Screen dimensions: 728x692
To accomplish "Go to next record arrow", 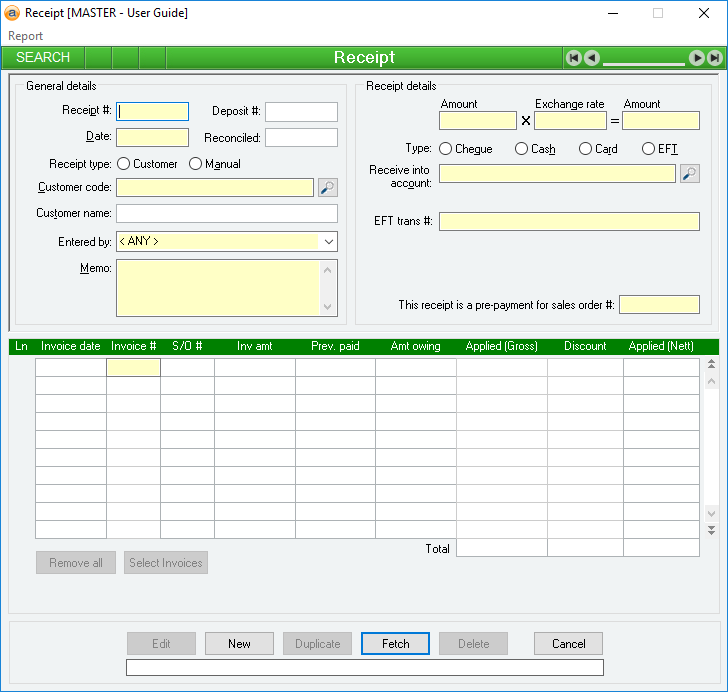I will point(697,58).
